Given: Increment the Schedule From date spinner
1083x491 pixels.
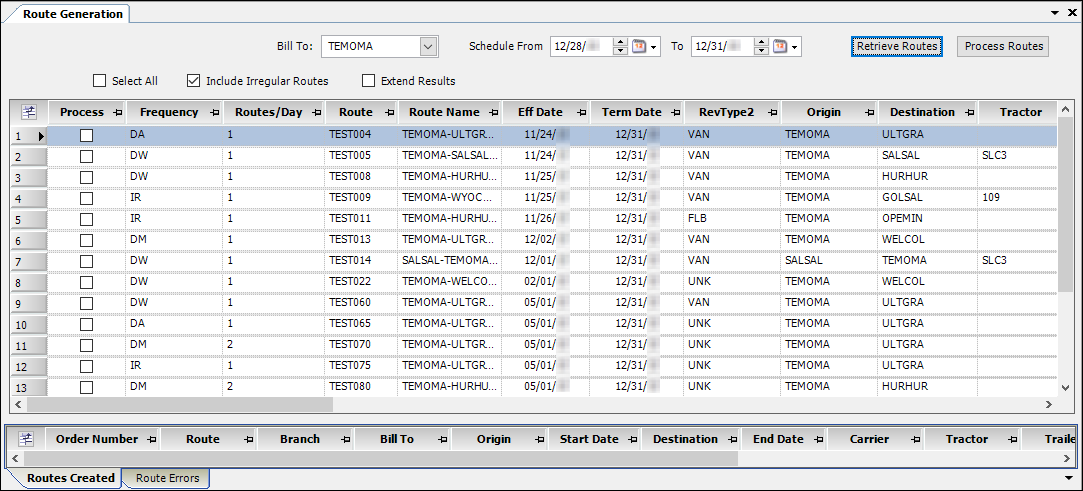Looking at the screenshot, I should tap(620, 43).
